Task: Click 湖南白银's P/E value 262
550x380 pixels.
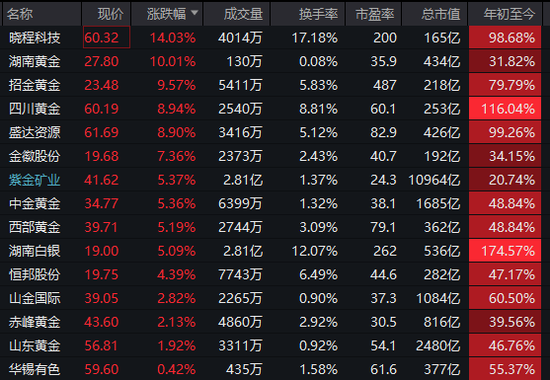Action: [384, 251]
